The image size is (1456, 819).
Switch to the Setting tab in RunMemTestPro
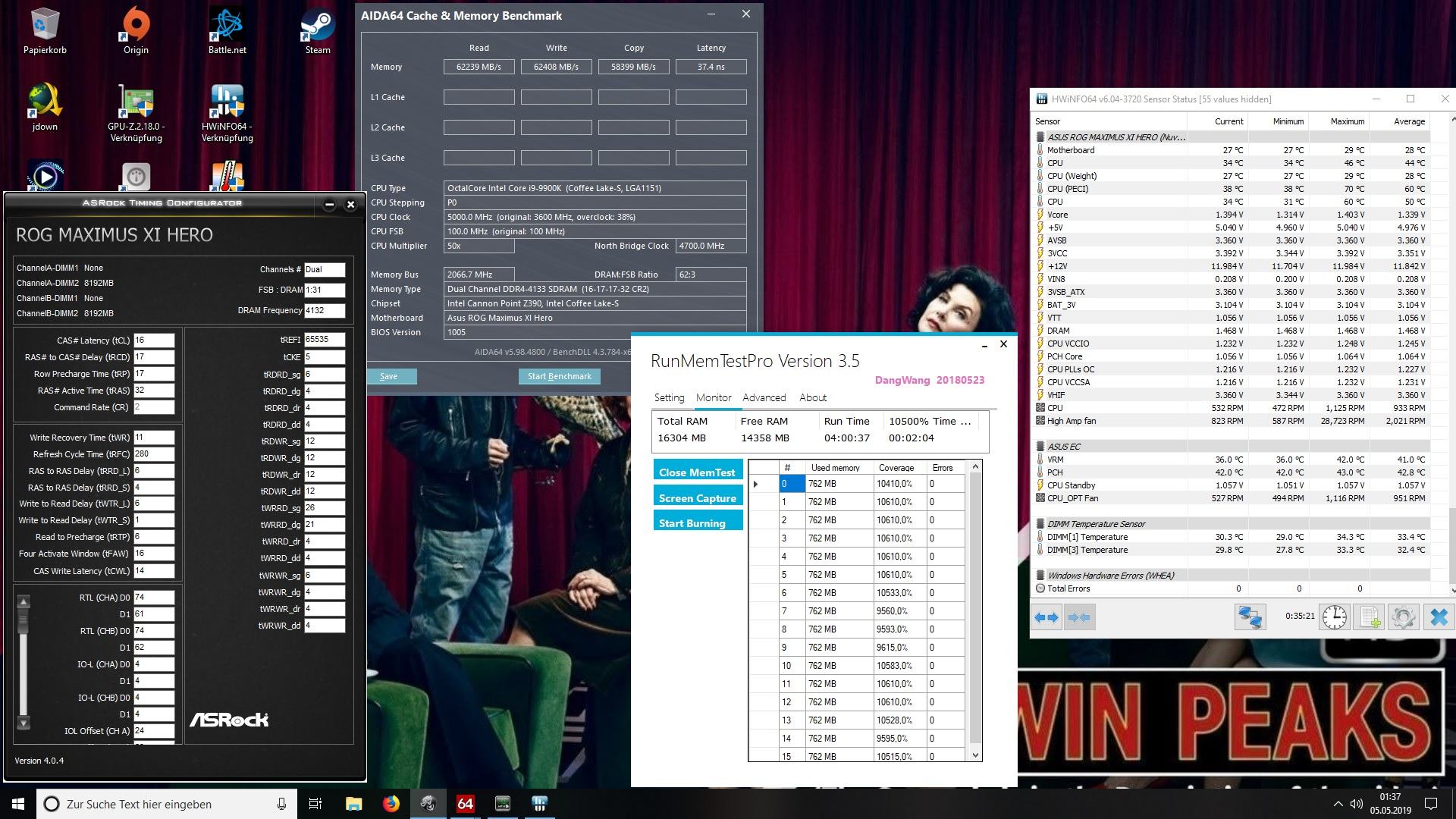click(x=669, y=397)
